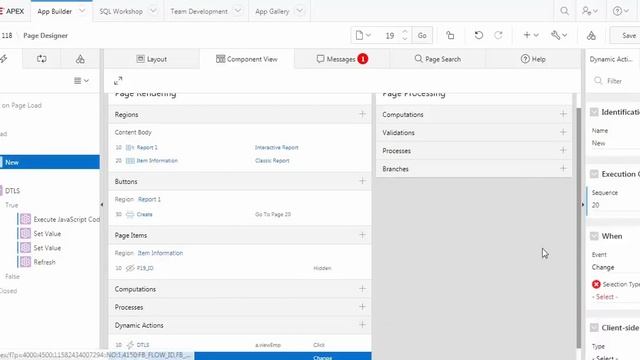Open the Team Development dropdown arrow
This screenshot has height=360, width=640.
(x=238, y=11)
